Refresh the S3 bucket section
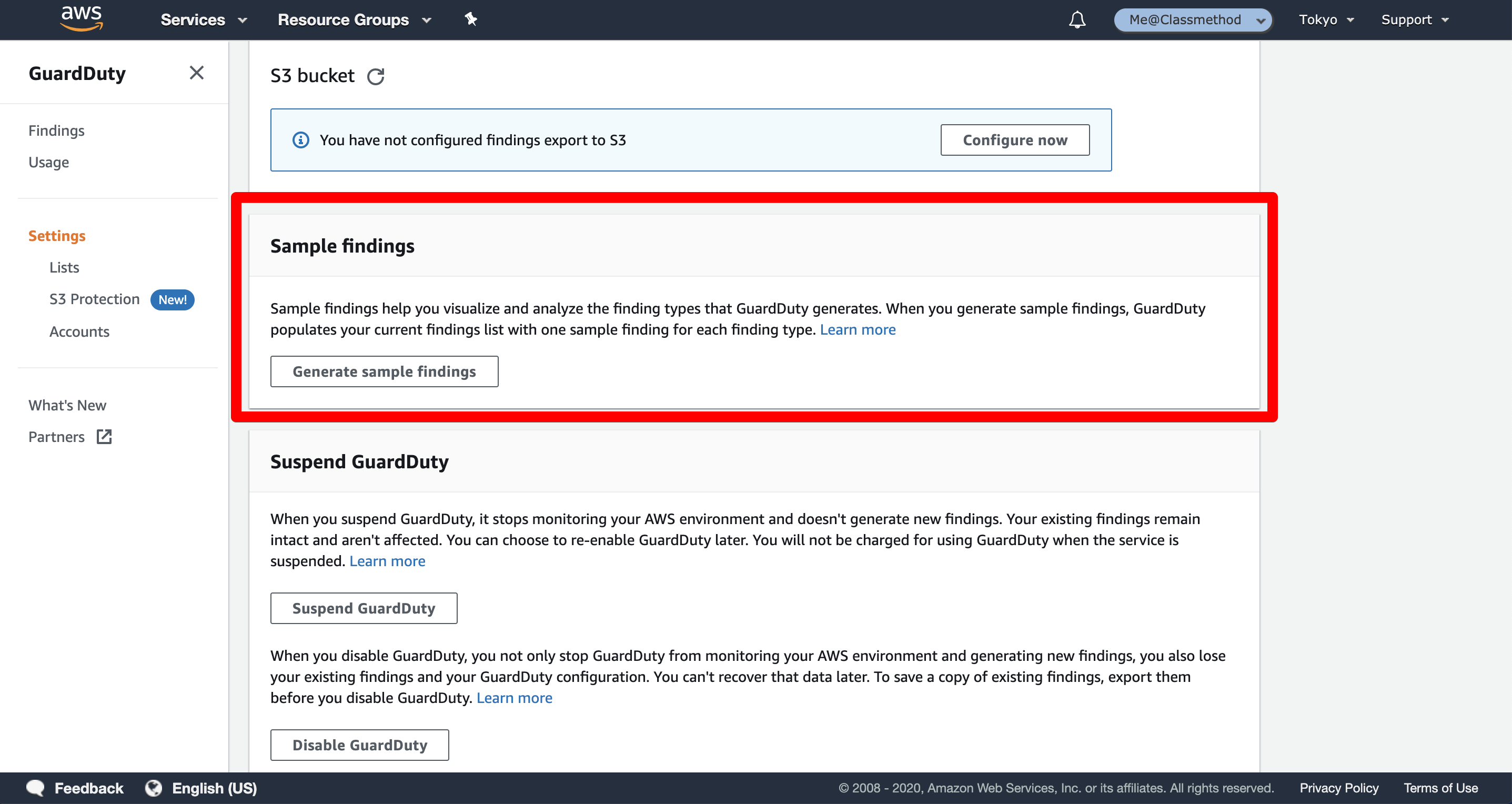The image size is (1512, 804). click(x=376, y=76)
